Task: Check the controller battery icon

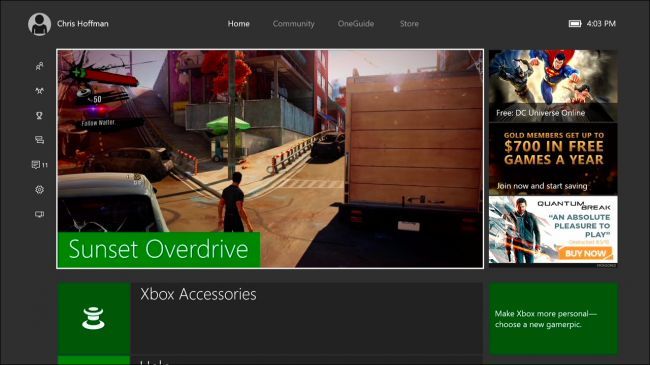Action: (575, 24)
